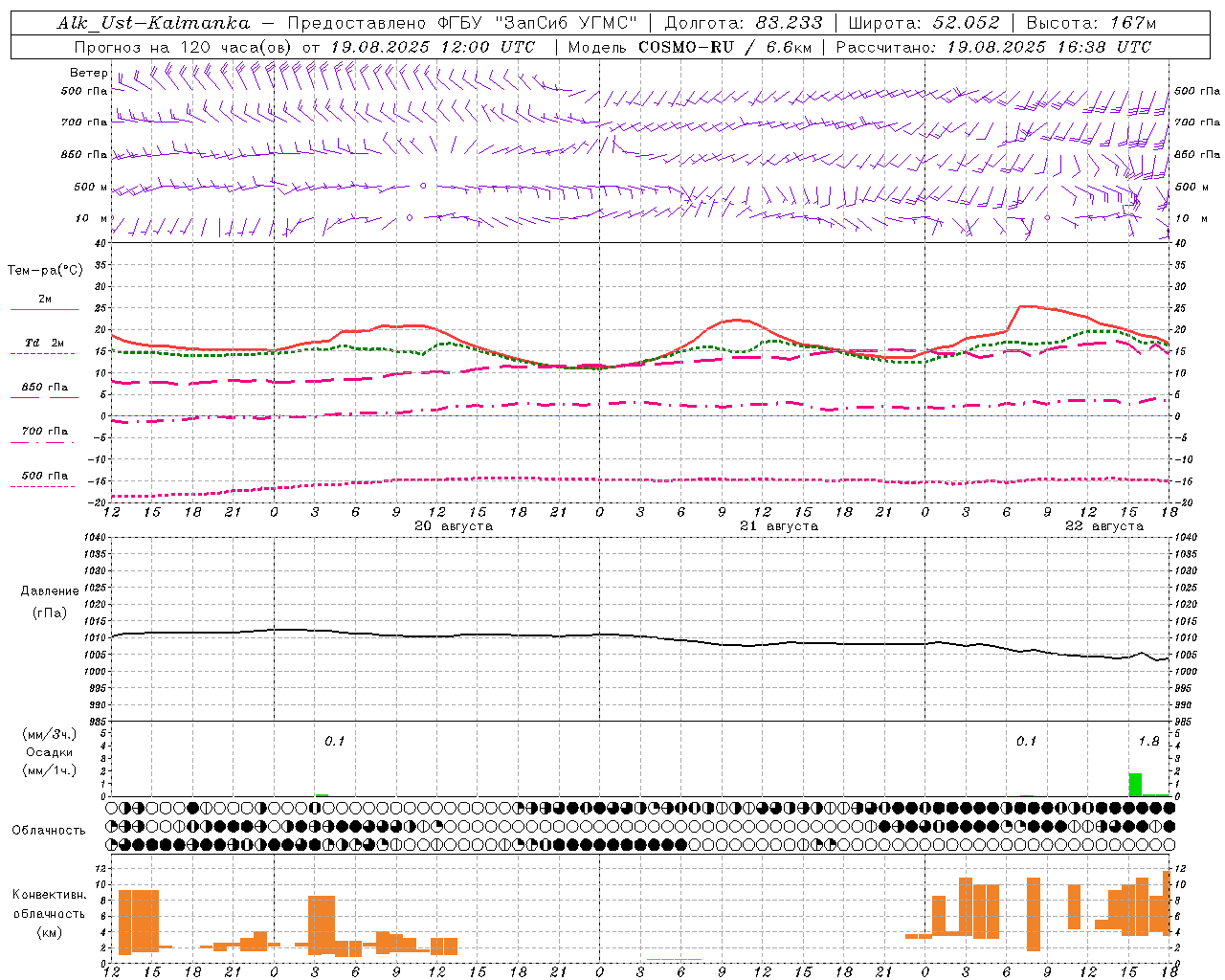Click the tall green precipitation bar under 1.8
This screenshot has width=1225, height=980.
pyautogui.click(x=1135, y=785)
